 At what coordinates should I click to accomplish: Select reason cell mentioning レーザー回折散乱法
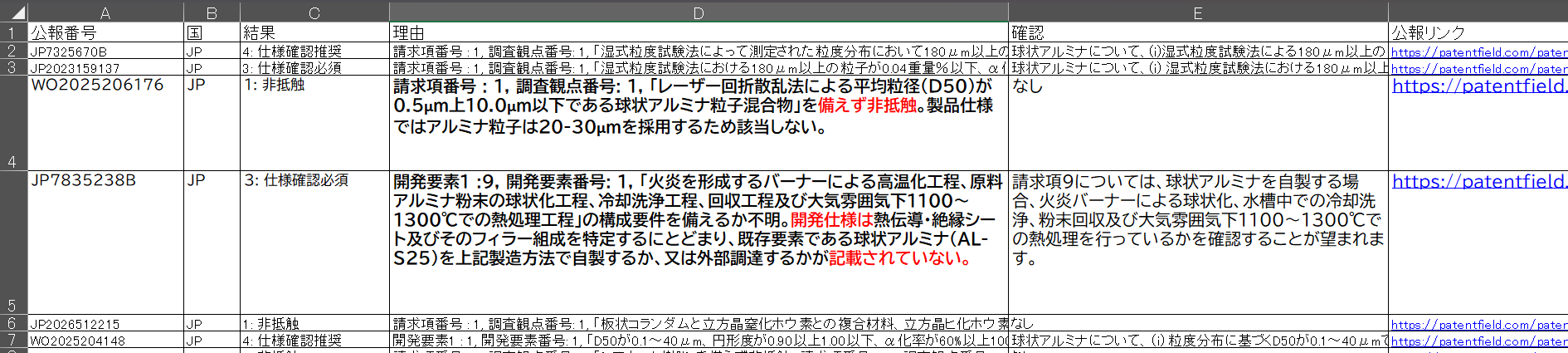[699, 123]
